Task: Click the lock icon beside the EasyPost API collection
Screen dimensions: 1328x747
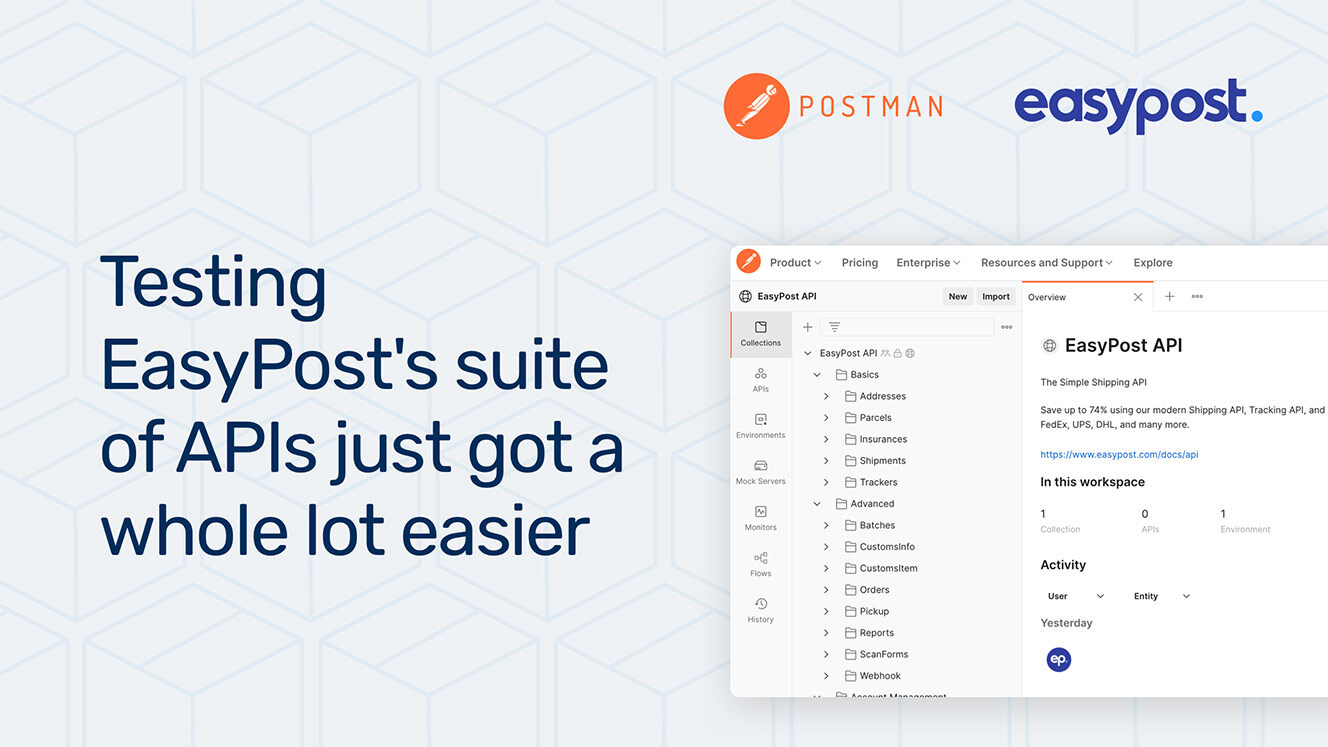Action: (897, 353)
